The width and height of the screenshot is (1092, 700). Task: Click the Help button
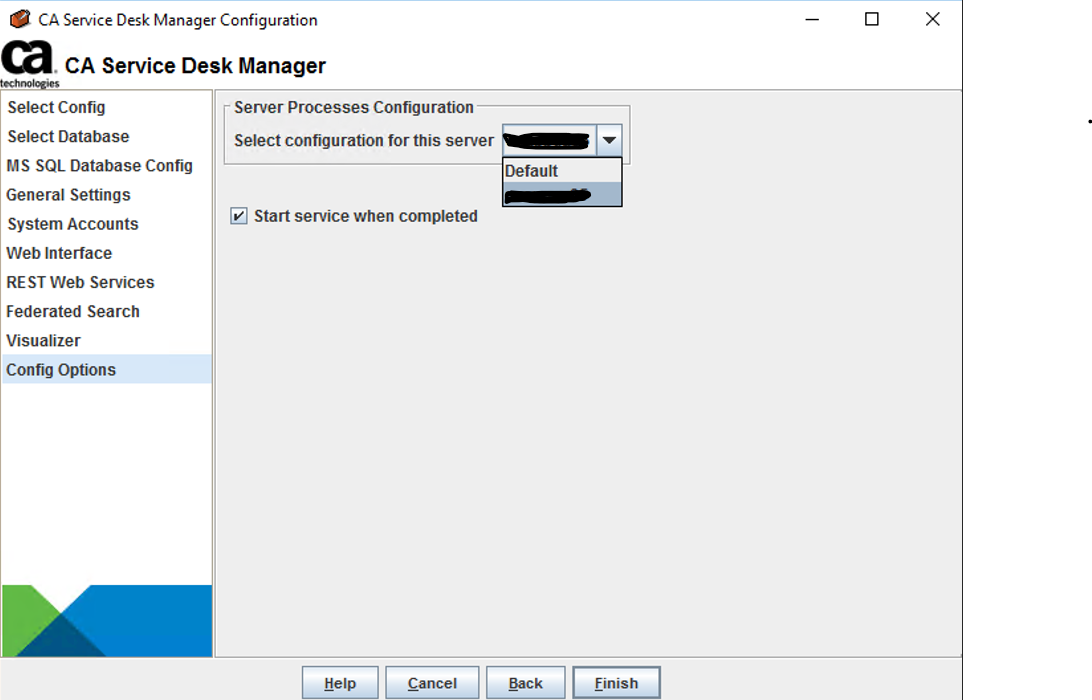click(x=340, y=683)
